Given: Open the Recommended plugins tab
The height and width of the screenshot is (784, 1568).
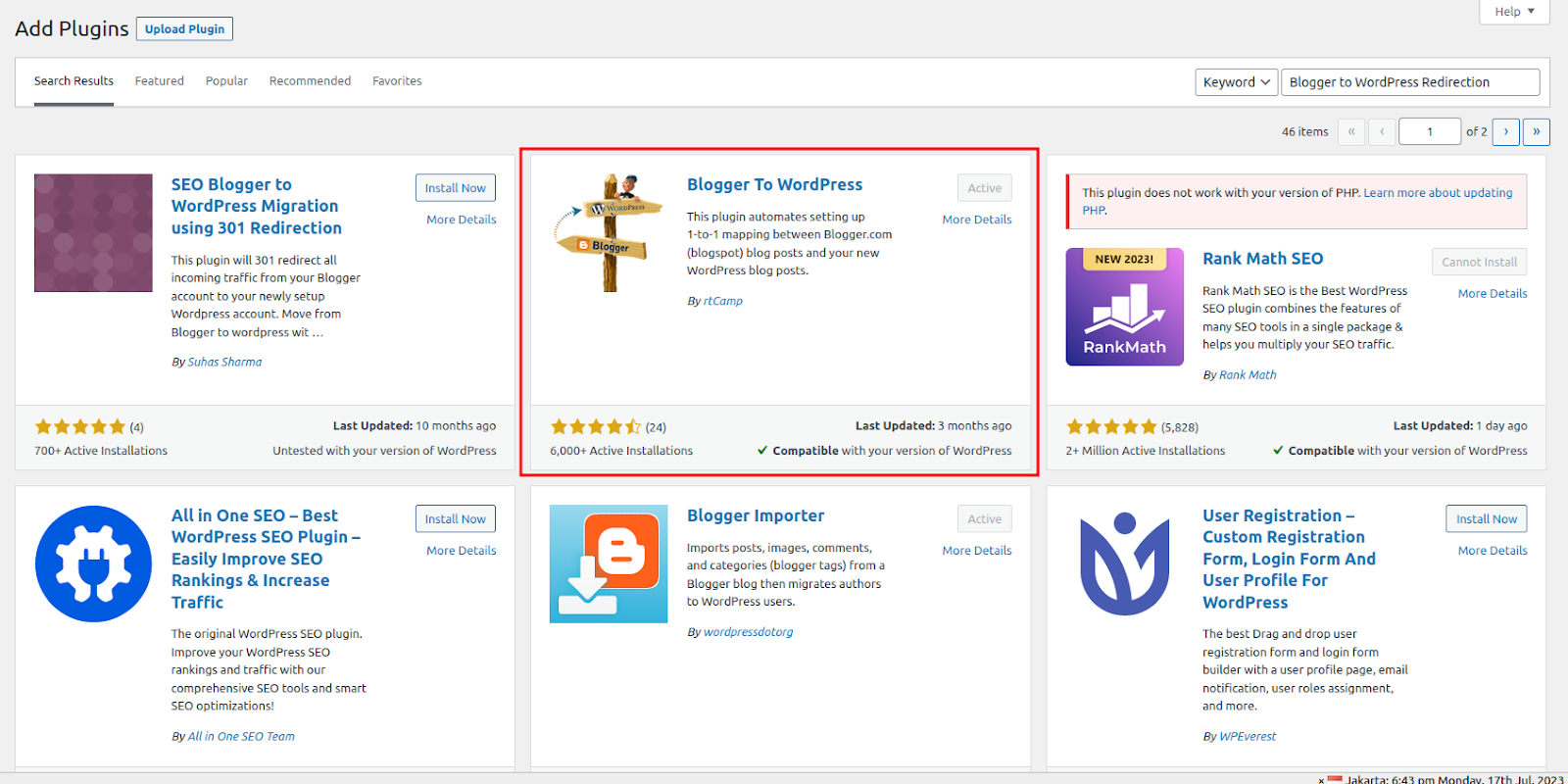Looking at the screenshot, I should click(x=310, y=81).
